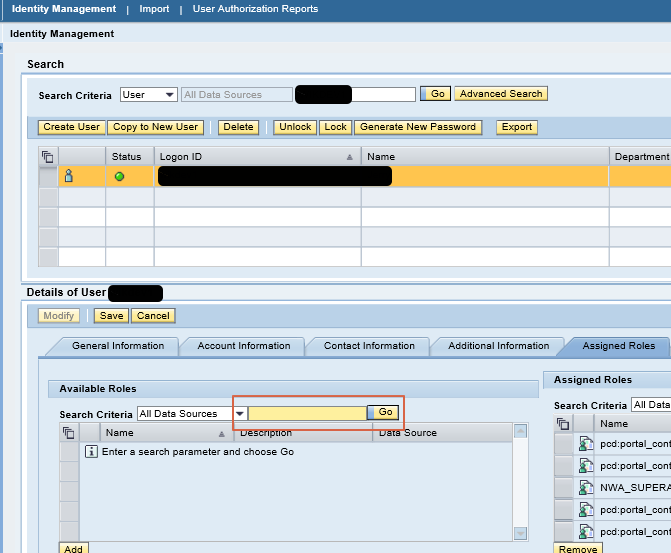Select row selector of NWA_SUPERA role
The width and height of the screenshot is (671, 553).
tap(564, 488)
